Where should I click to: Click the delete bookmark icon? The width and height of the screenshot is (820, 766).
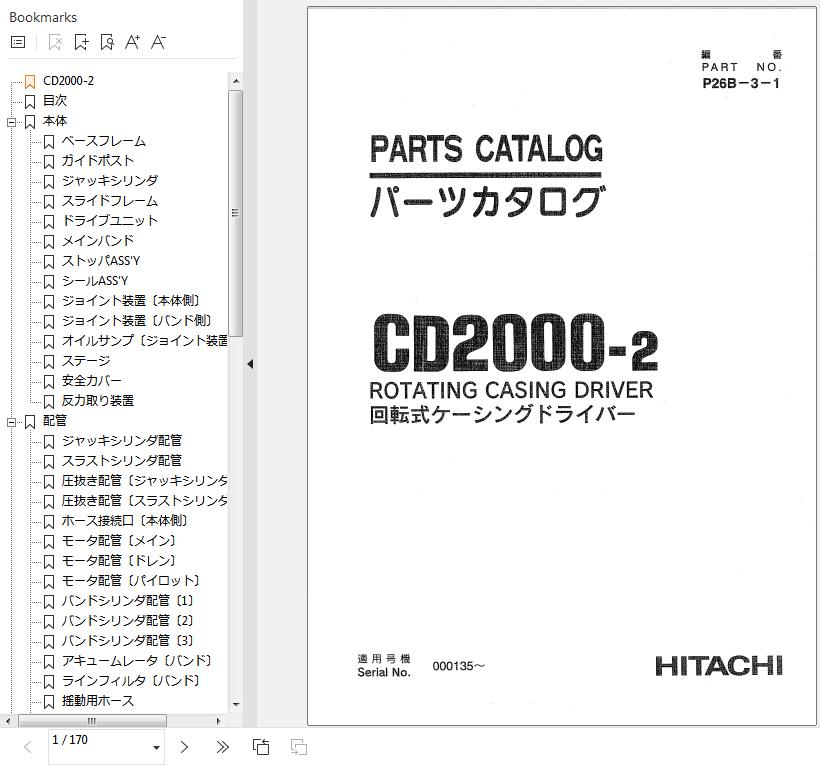point(55,42)
